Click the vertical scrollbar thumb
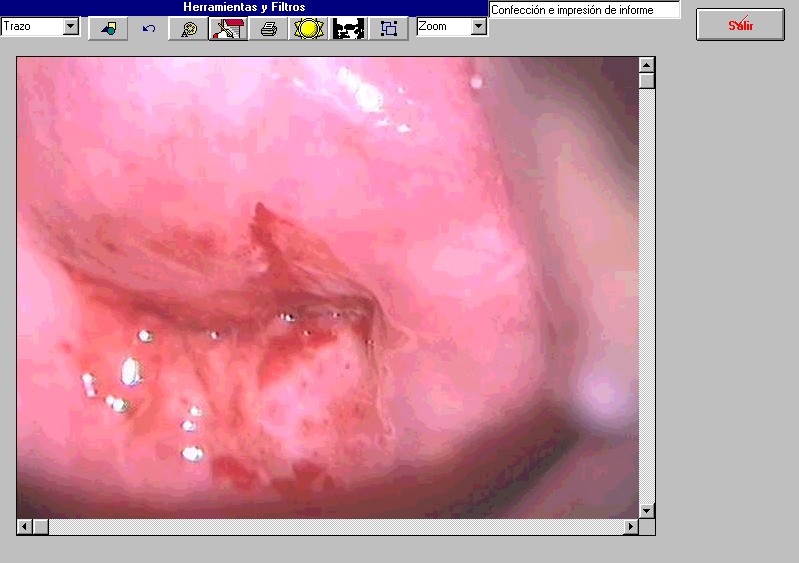The image size is (799, 563). tap(647, 80)
